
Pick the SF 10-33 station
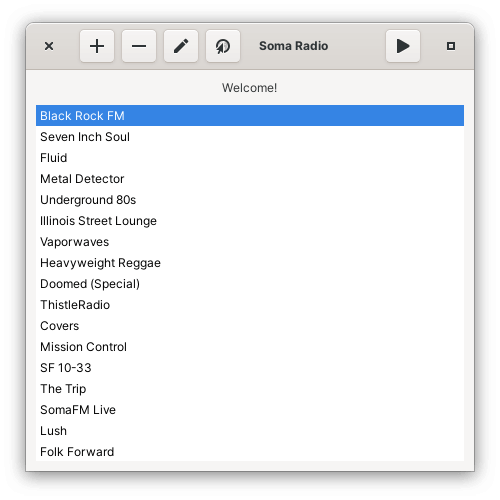(250, 368)
